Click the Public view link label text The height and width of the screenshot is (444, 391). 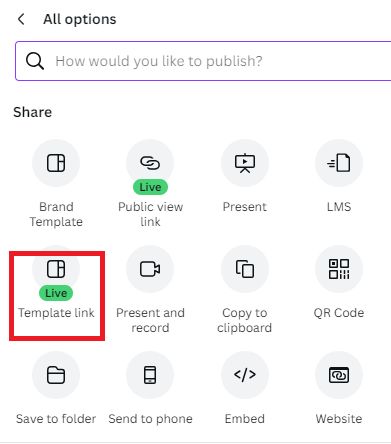150,214
